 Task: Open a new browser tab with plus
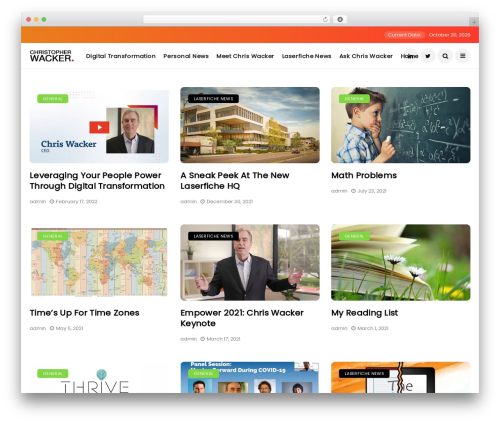click(474, 22)
